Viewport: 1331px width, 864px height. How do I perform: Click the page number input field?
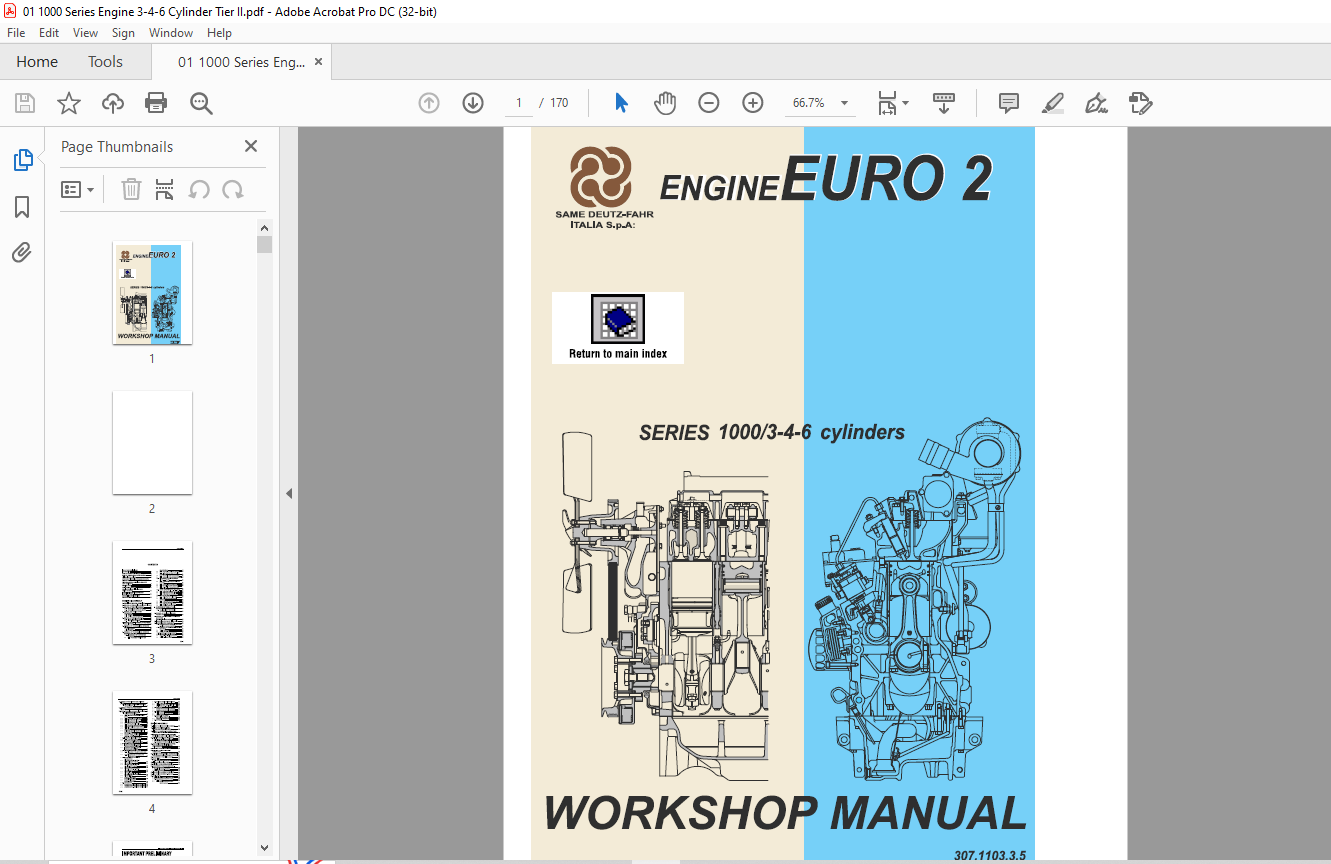coord(519,103)
